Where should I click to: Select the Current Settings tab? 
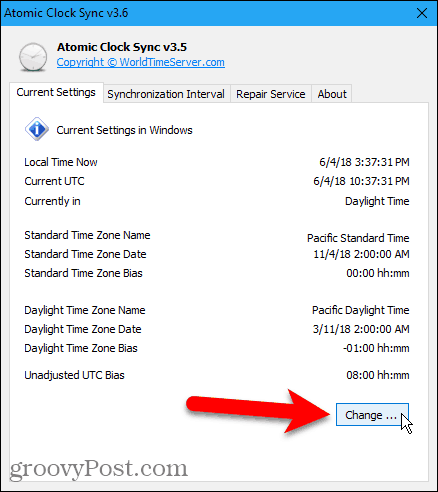click(x=56, y=92)
